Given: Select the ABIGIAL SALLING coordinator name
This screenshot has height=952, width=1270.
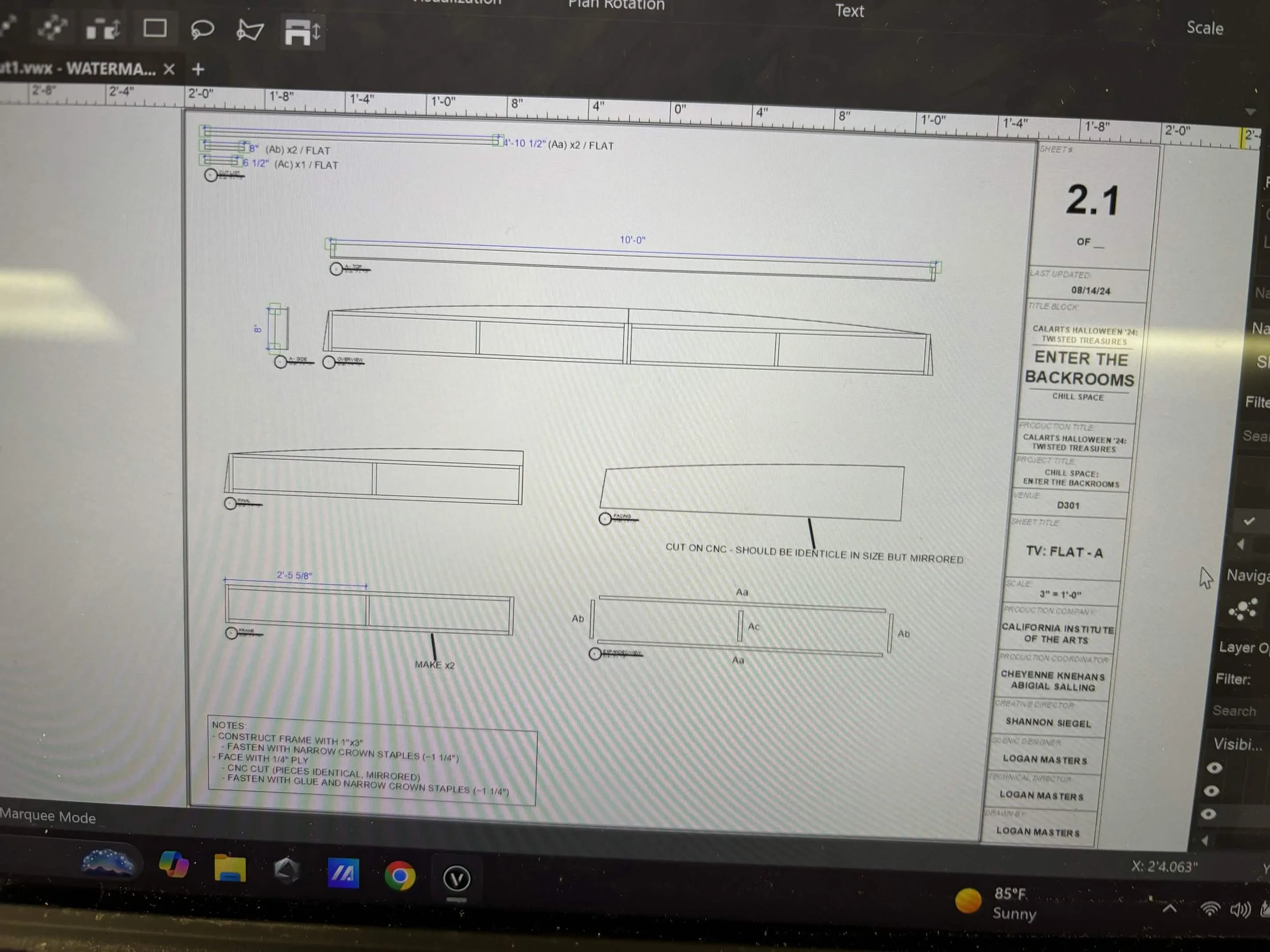Looking at the screenshot, I should click(x=1053, y=686).
